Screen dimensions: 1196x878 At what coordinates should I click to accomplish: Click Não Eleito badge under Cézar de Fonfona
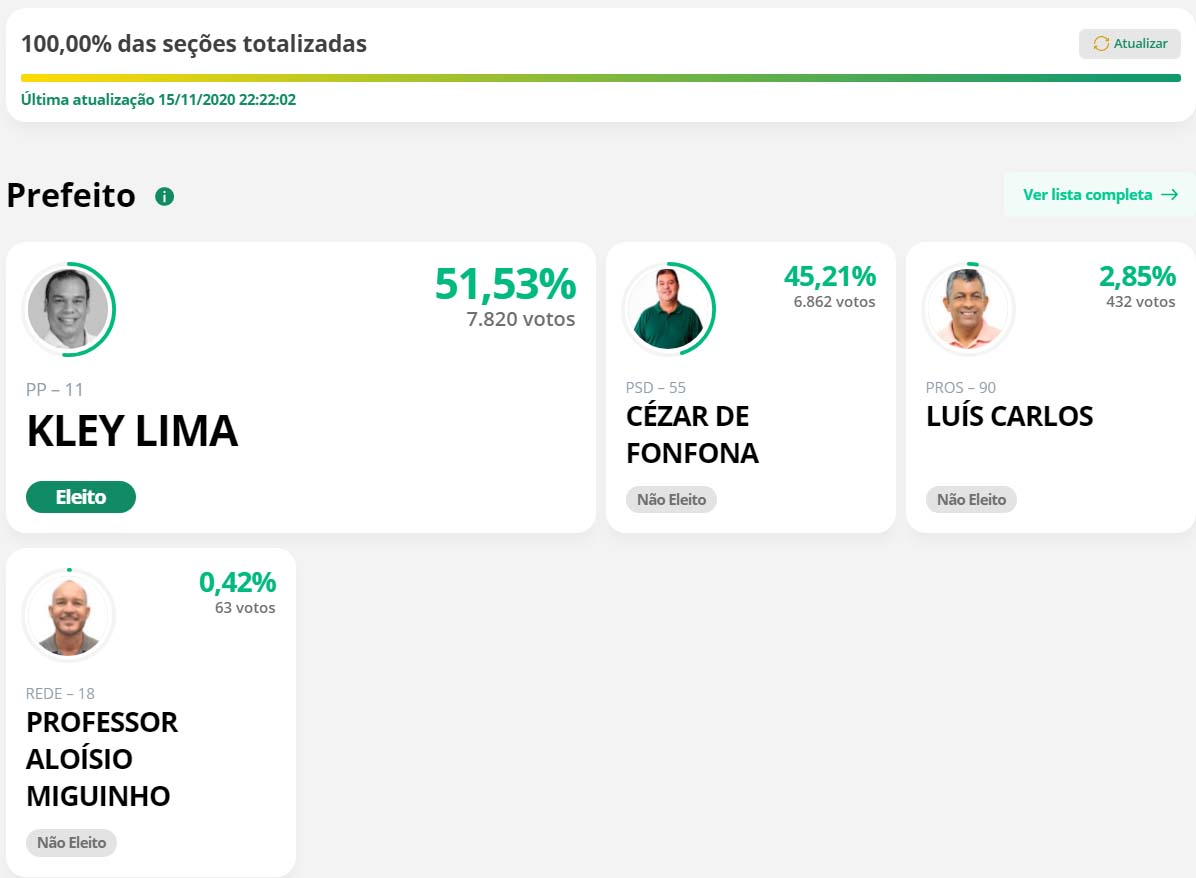point(671,500)
